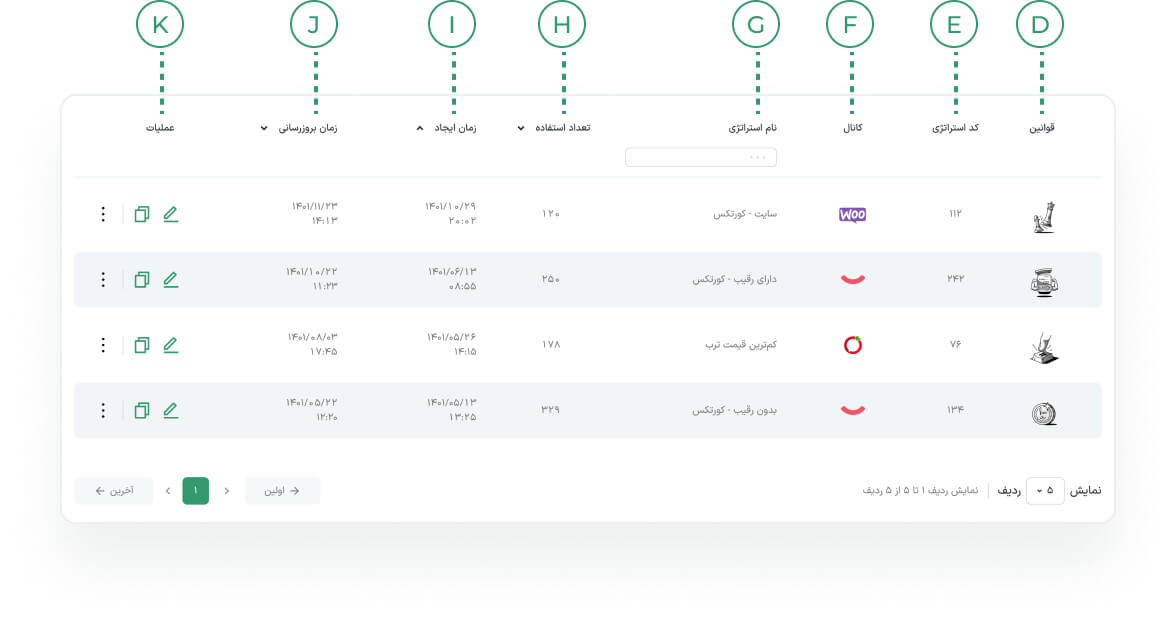Click the اولین pagination button
Image resolution: width=1176 pixels, height=624 pixels.
point(282,491)
